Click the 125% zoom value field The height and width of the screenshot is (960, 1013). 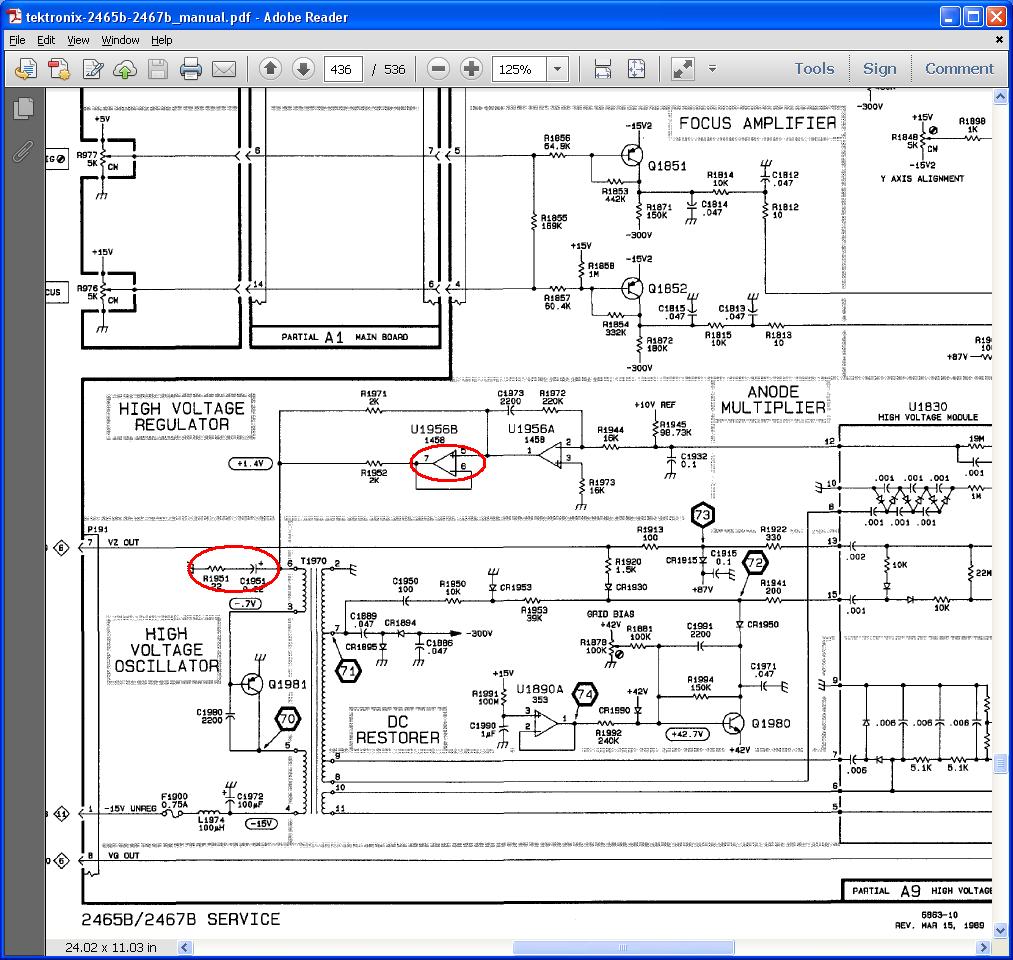click(519, 69)
